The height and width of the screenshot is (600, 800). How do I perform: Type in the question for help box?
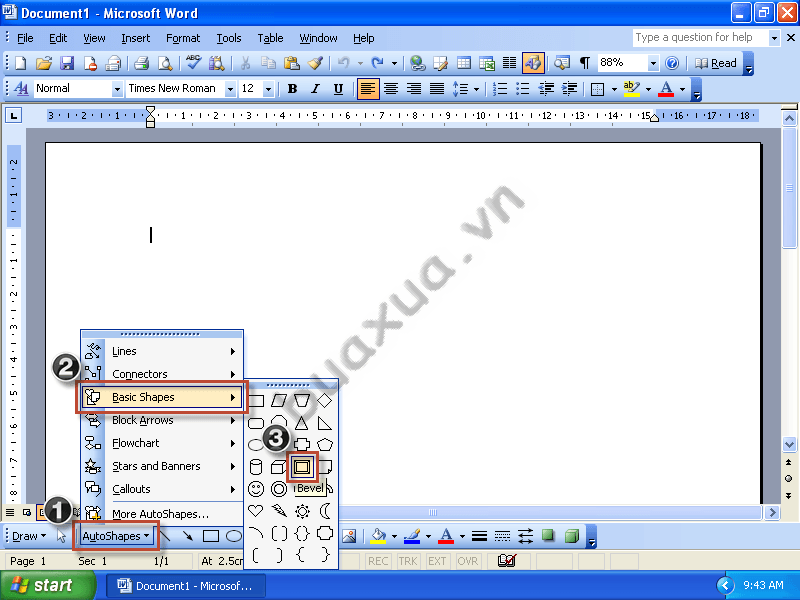(701, 38)
